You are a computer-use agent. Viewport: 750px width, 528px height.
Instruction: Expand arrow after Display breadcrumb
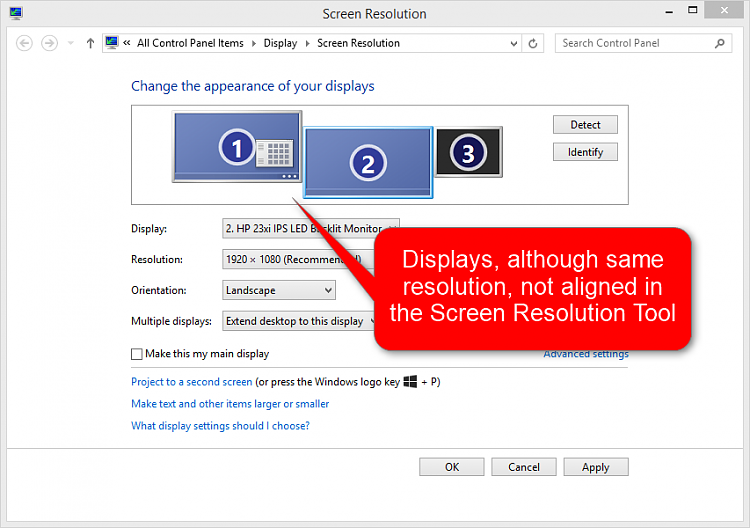[x=307, y=44]
